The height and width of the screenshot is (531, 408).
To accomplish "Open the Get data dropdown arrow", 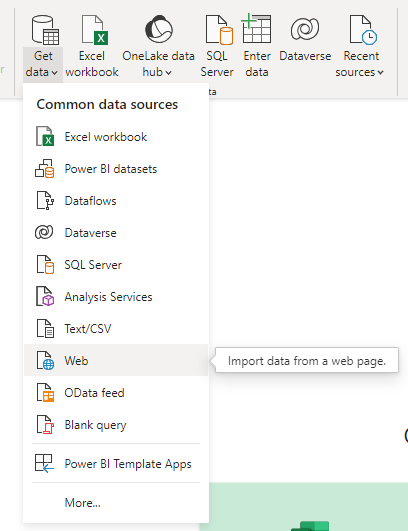I will tap(55, 72).
